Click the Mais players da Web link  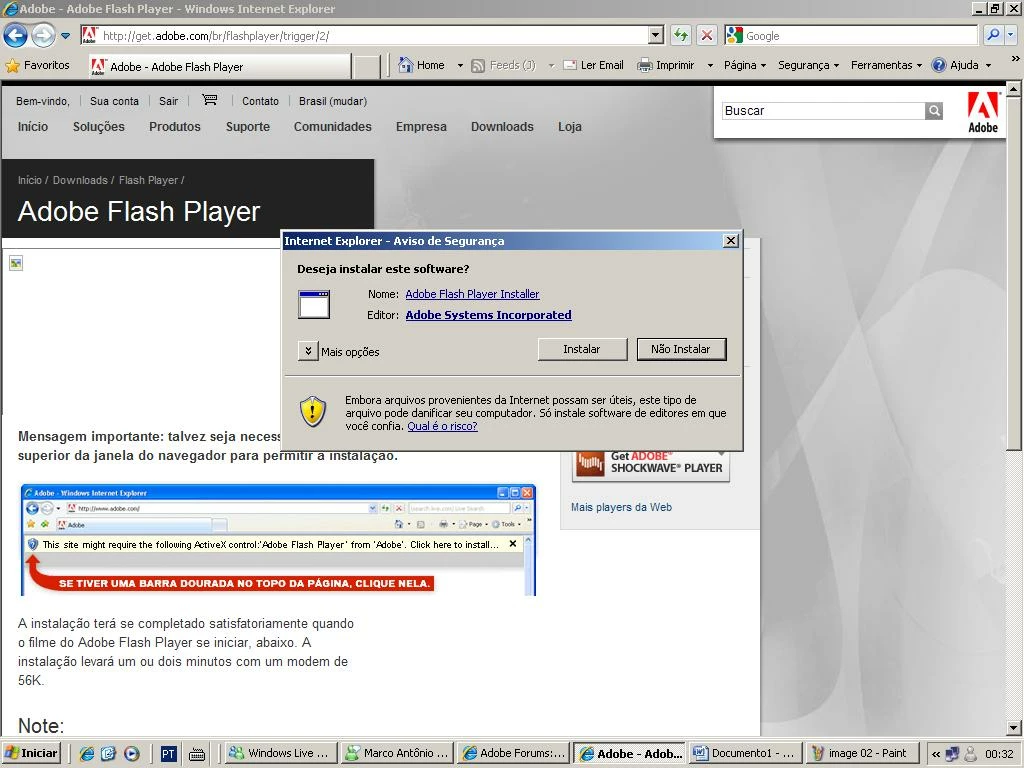(x=621, y=507)
